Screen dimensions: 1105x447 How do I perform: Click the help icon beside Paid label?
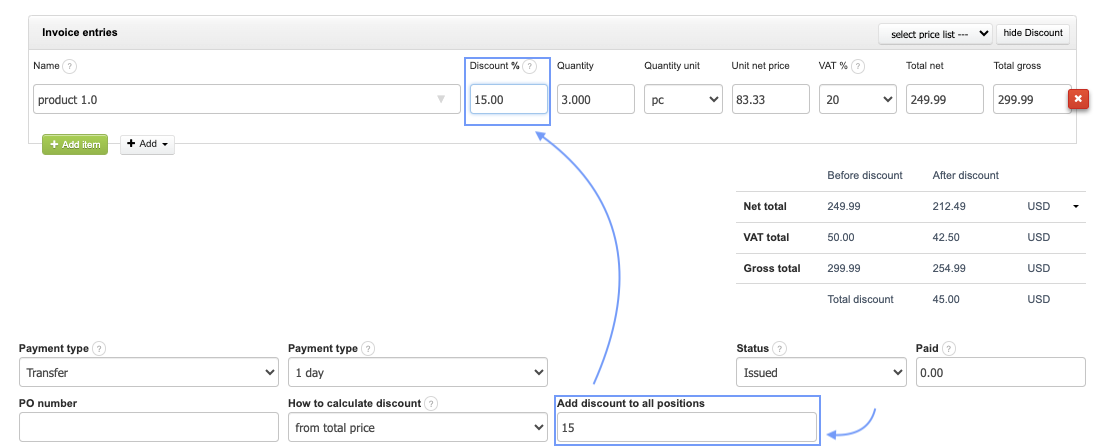pos(948,349)
